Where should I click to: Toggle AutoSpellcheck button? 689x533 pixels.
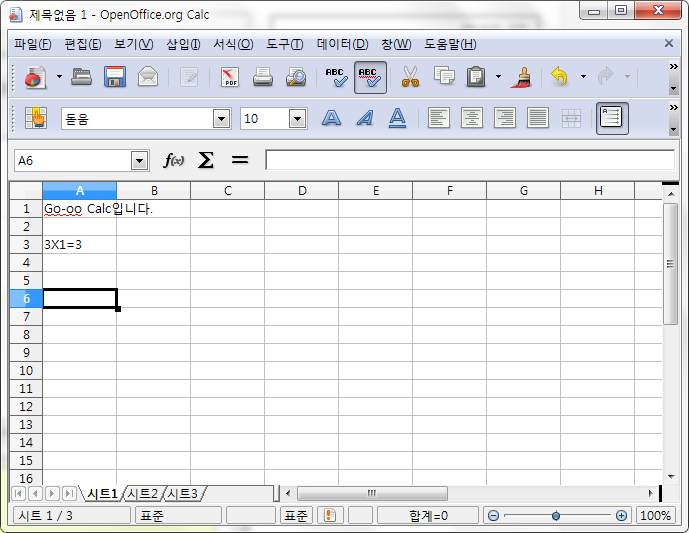[370, 77]
